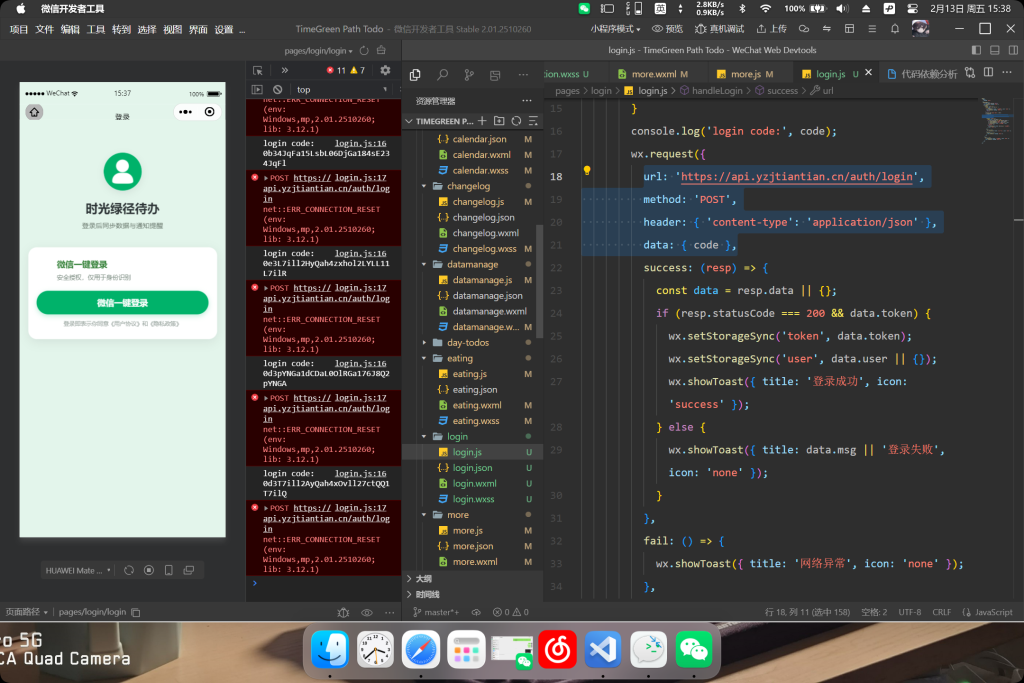Image resolution: width=1024 pixels, height=683 pixels.
Task: Clear the console with the ban icon
Action: [x=277, y=90]
